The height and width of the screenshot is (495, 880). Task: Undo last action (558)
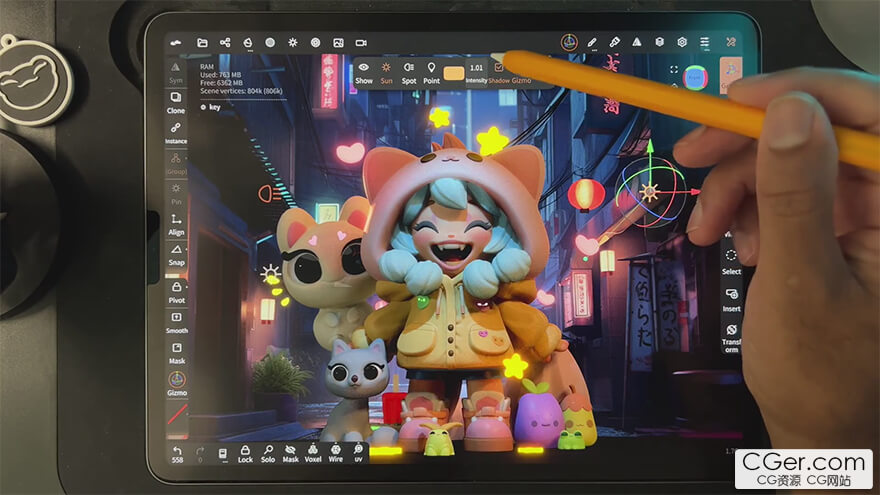click(177, 454)
